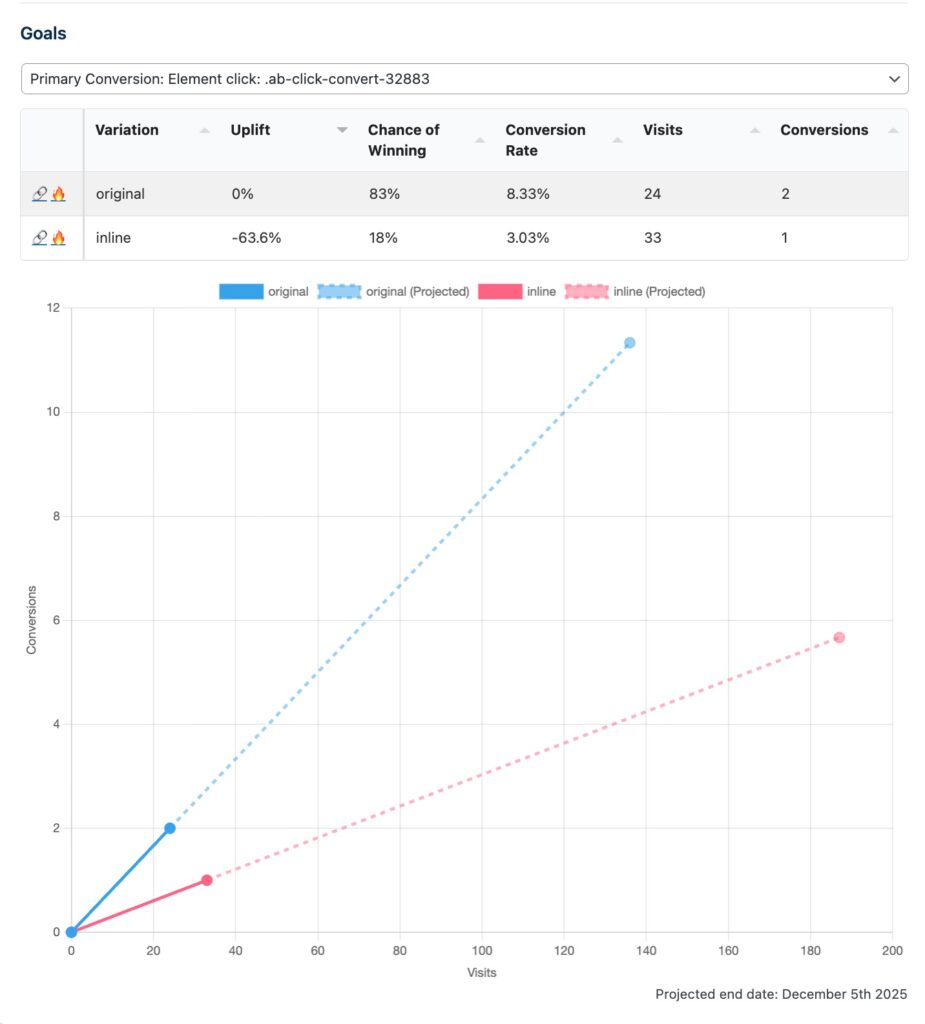Click the original projected endpoint on chart
925x1024 pixels.
click(629, 343)
